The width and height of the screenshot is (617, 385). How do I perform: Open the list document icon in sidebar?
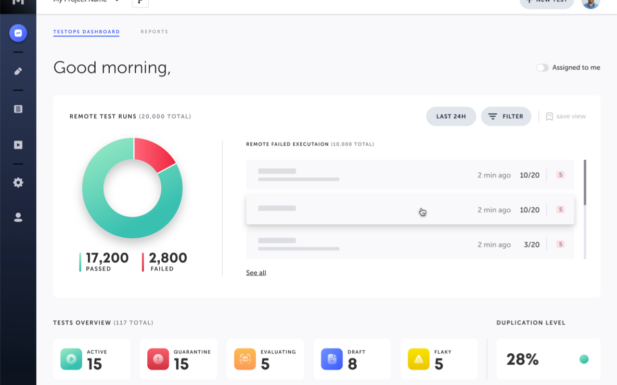[x=18, y=109]
